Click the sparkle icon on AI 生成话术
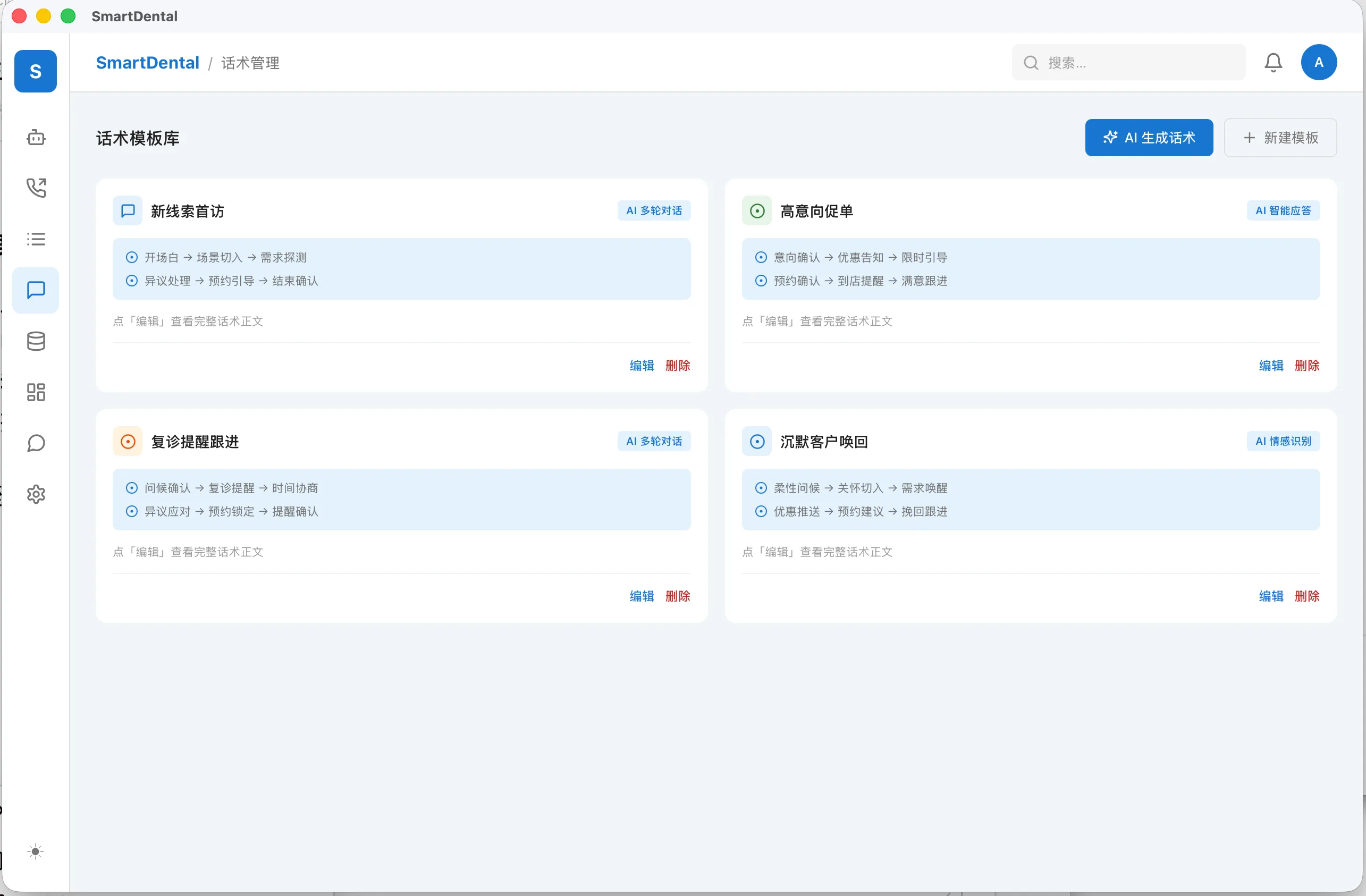 (x=1110, y=137)
